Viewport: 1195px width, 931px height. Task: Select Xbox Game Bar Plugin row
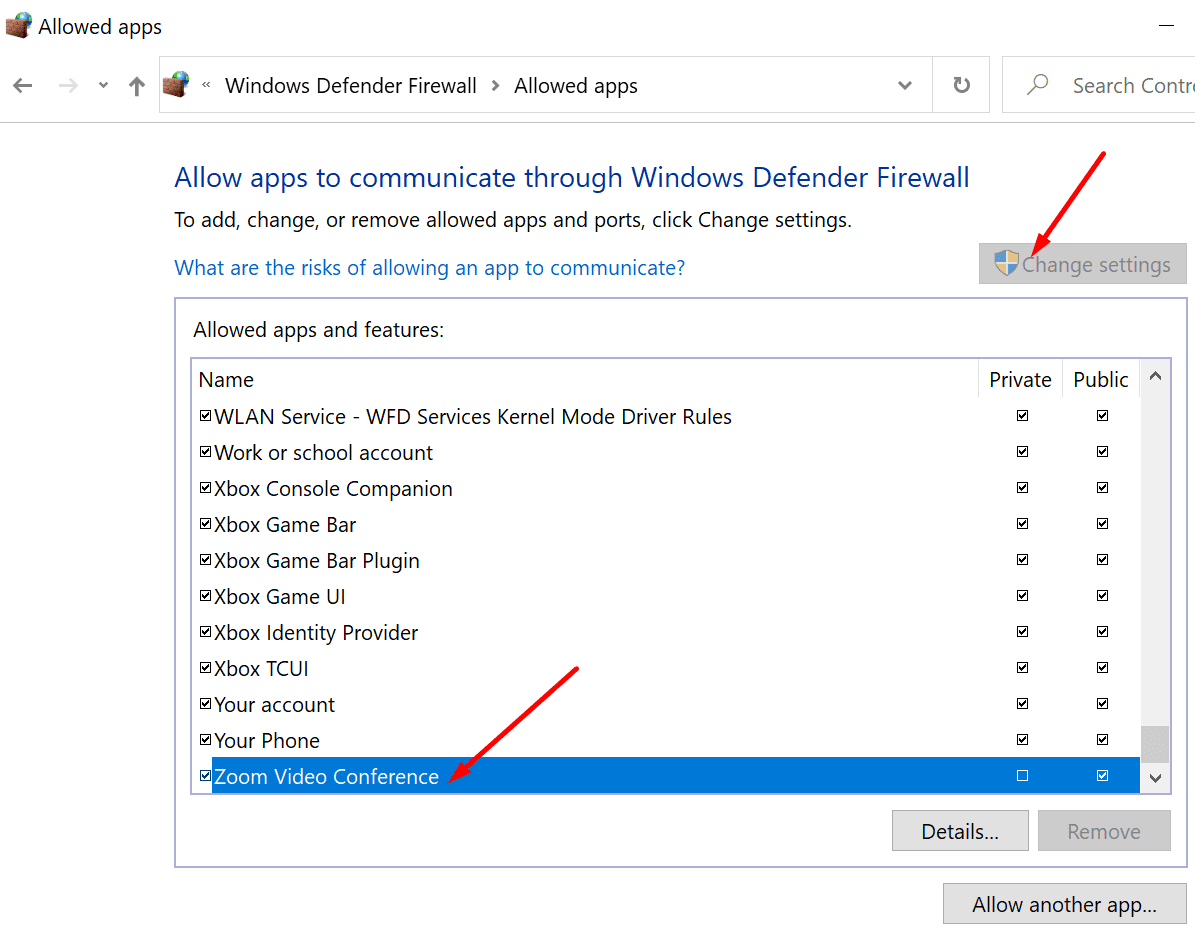pos(666,560)
